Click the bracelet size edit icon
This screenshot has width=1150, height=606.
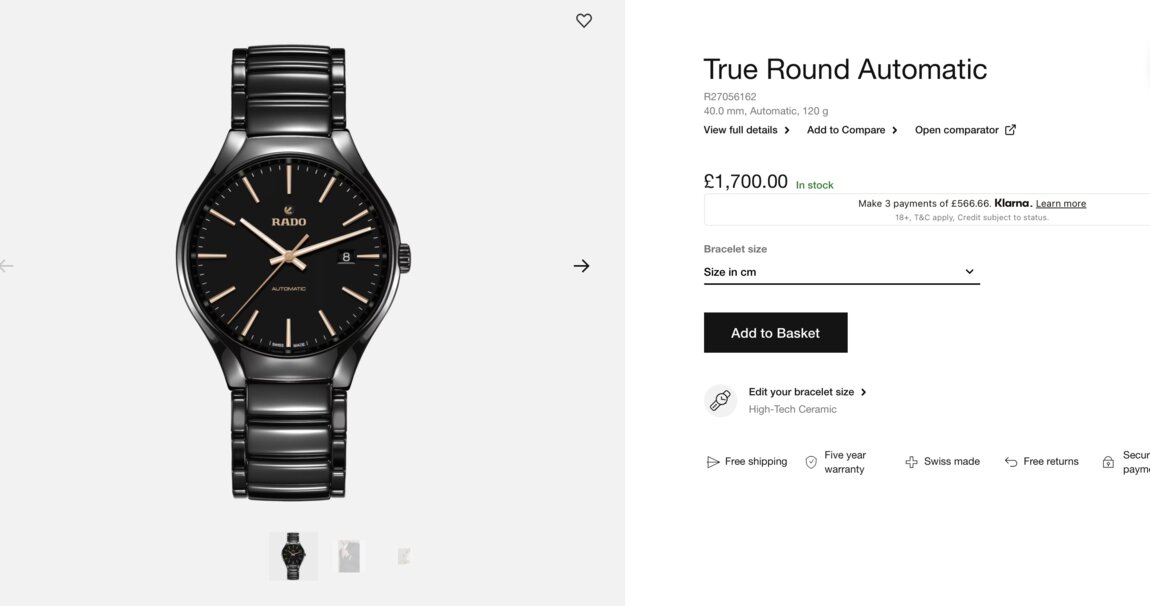click(720, 400)
